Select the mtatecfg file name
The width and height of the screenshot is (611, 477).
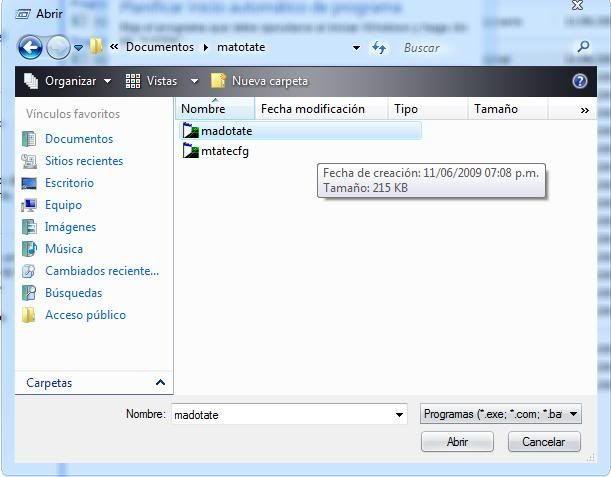[225, 151]
